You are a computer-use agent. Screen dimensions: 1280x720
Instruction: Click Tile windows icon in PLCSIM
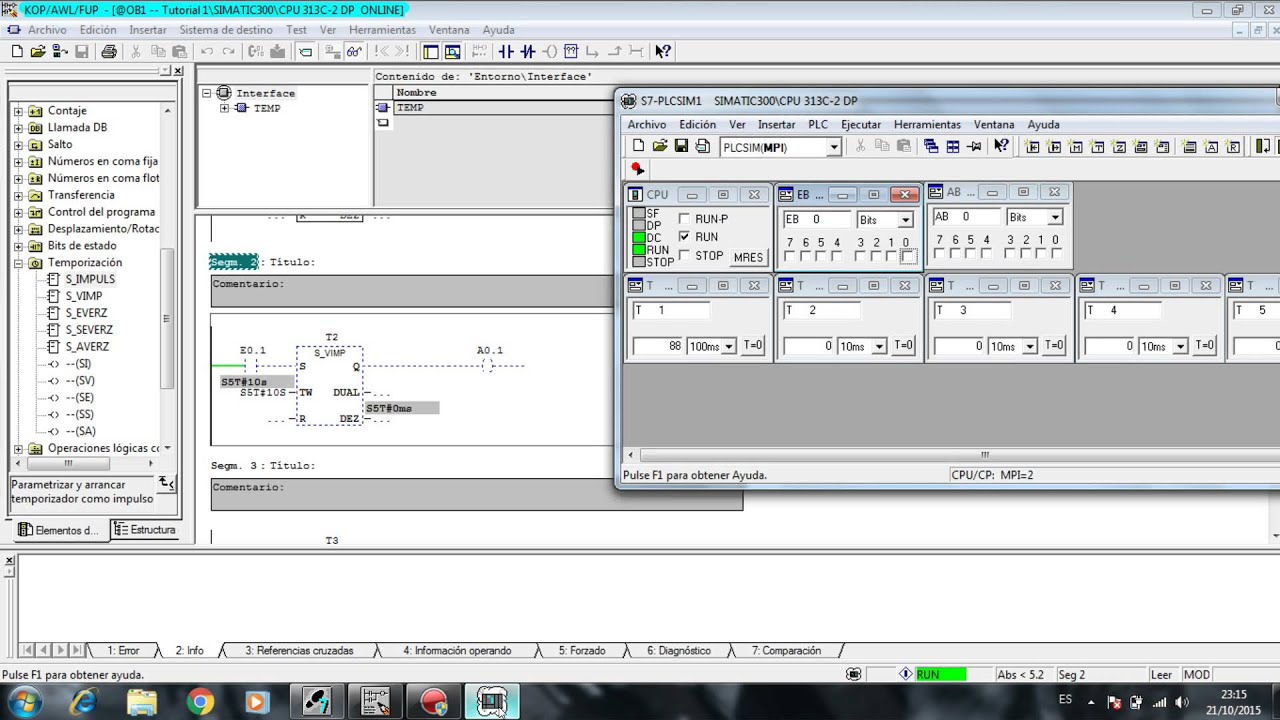pyautogui.click(x=953, y=146)
